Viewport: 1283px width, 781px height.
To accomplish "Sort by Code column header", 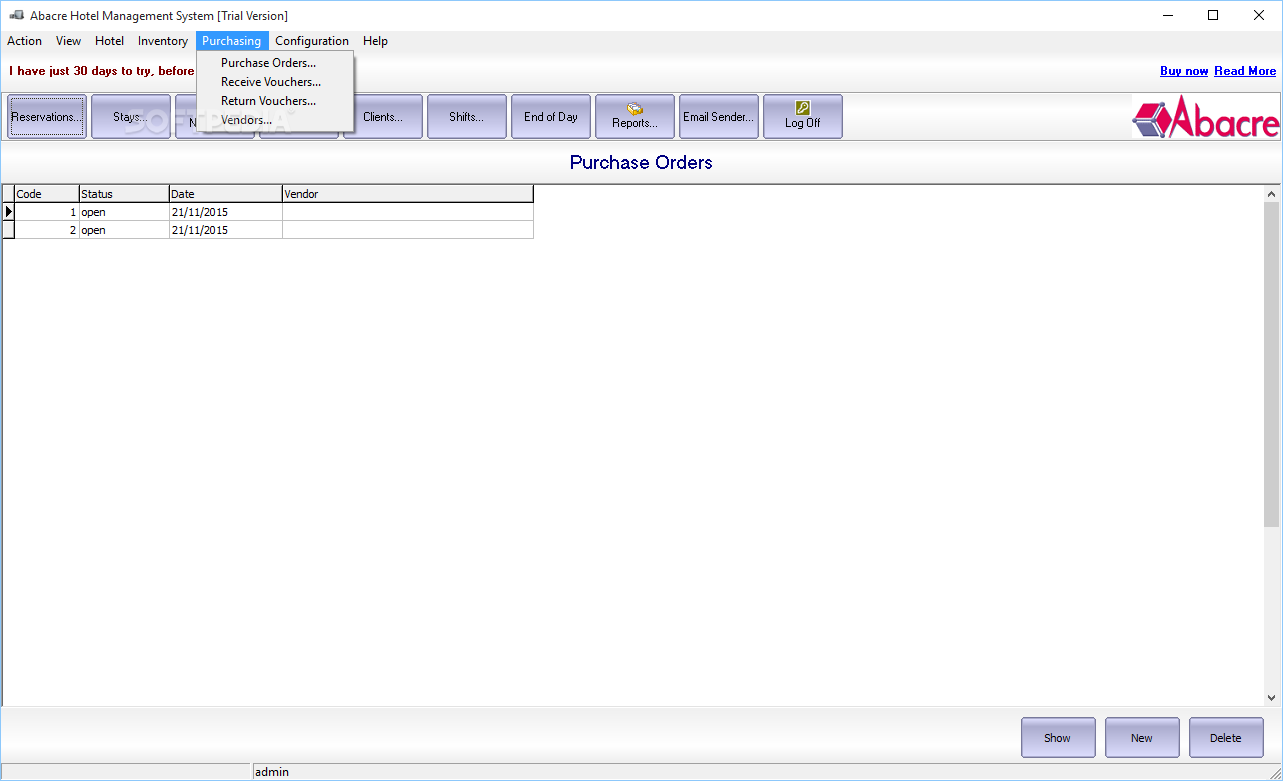I will [47, 194].
